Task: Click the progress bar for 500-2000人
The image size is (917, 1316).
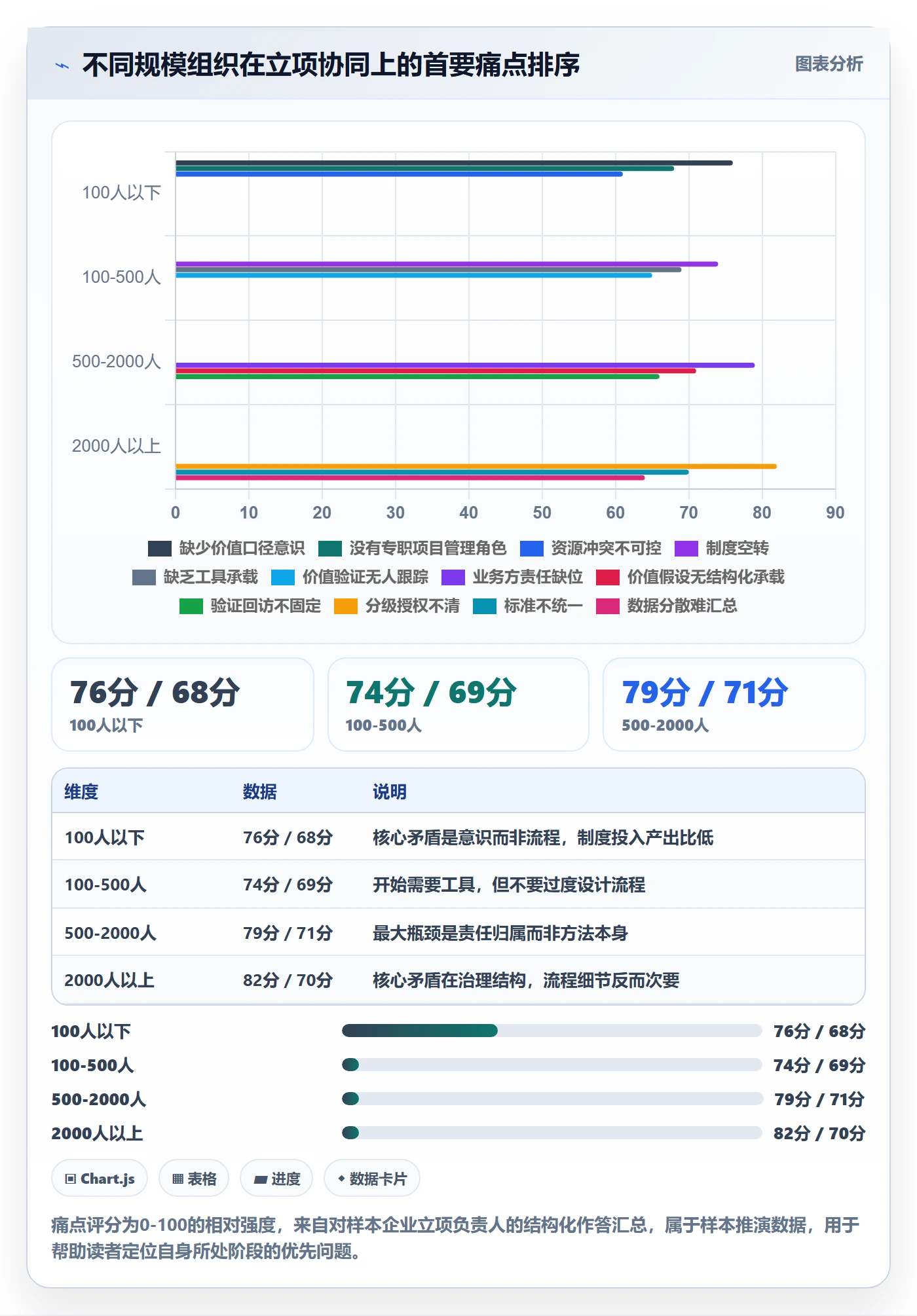Action: click(552, 1099)
